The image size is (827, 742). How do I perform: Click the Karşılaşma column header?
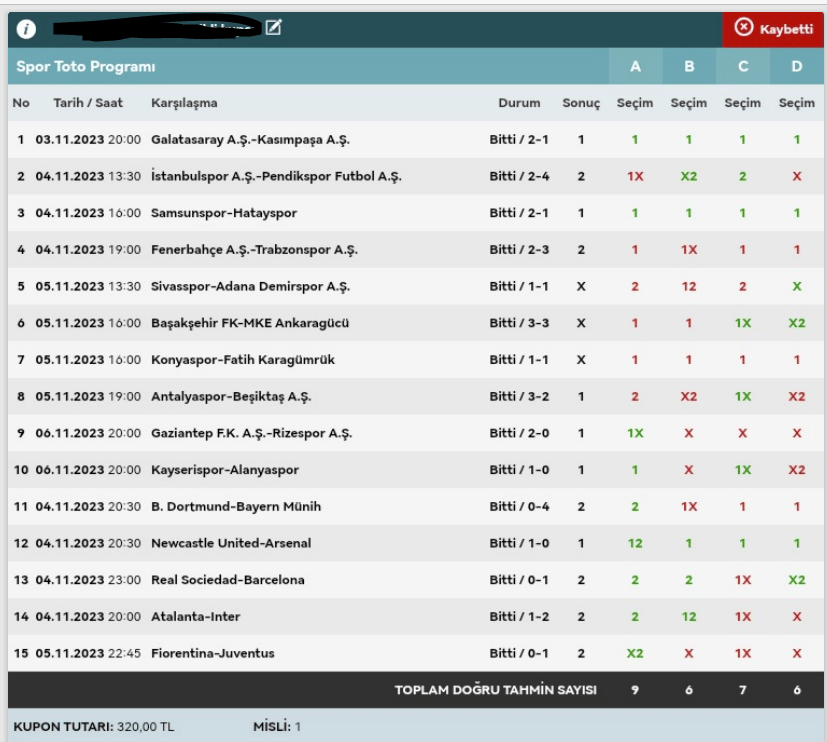pyautogui.click(x=184, y=103)
